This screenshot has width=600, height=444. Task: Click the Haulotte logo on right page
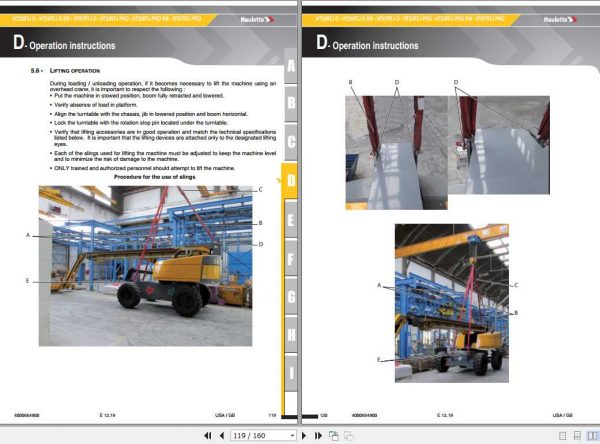[560, 20]
